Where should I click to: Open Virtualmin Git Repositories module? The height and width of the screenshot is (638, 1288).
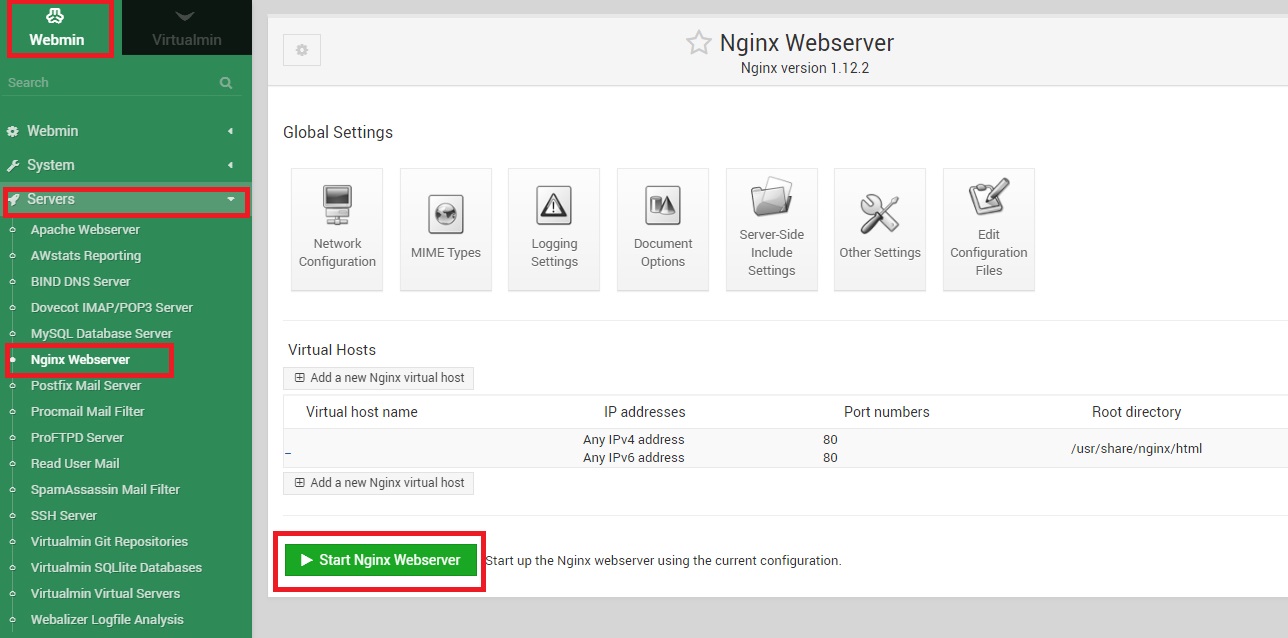pyautogui.click(x=109, y=542)
